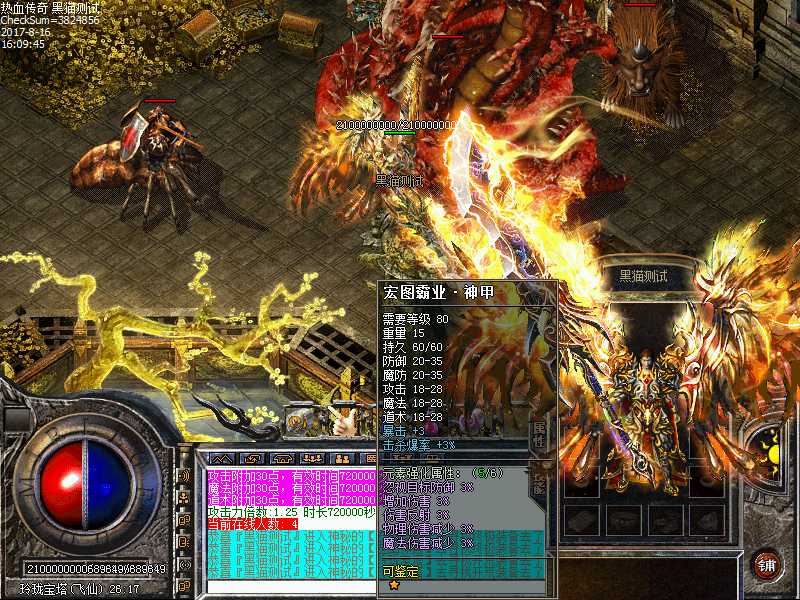This screenshot has height=600, width=800.
Task: Click the left equipment slot above bottom row
Action: point(582,480)
